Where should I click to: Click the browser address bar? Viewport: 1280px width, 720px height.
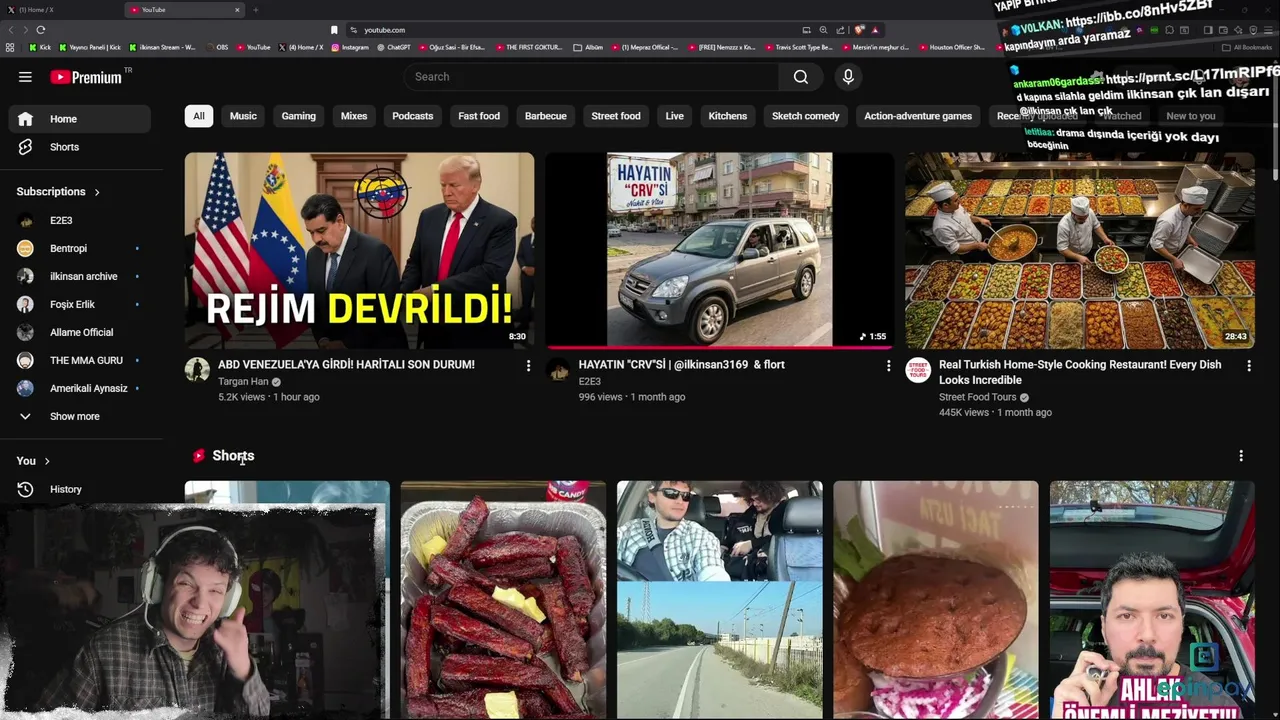[570, 30]
